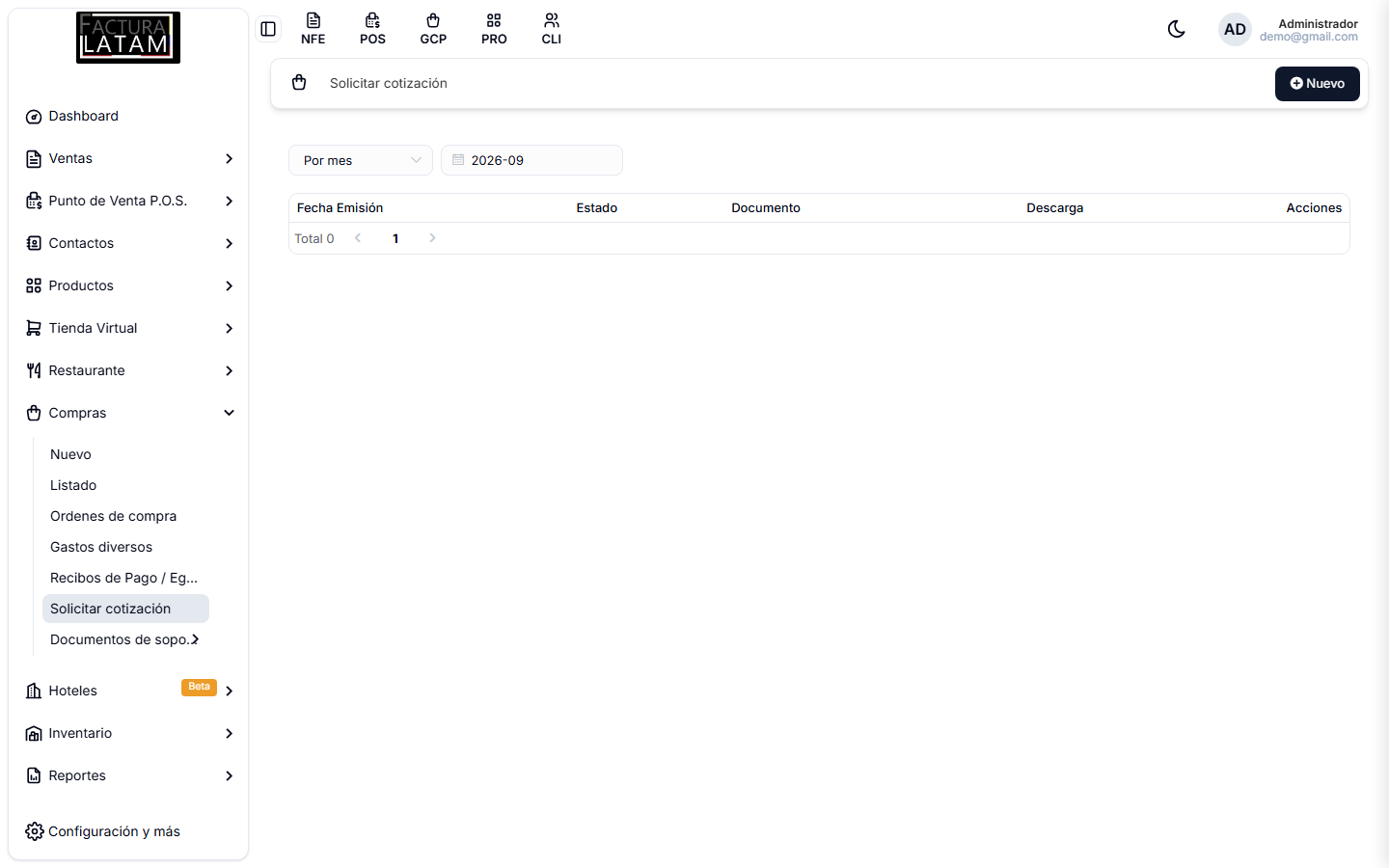Open the NFE shortcut icon
Viewport: 1389px width, 868px height.
click(x=313, y=29)
